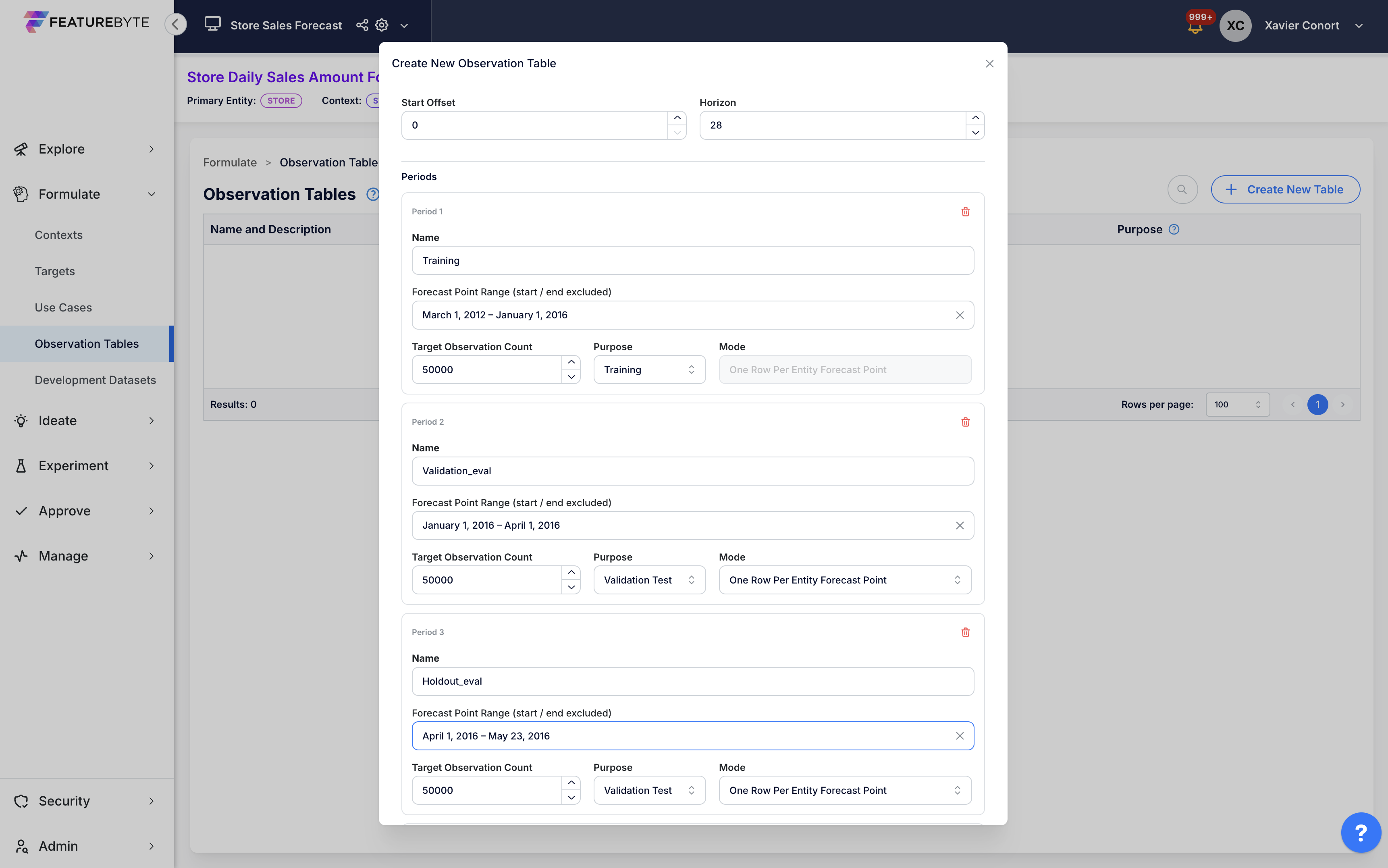Delete Period 2 using its trash icon
The image size is (1388, 868).
click(x=965, y=422)
